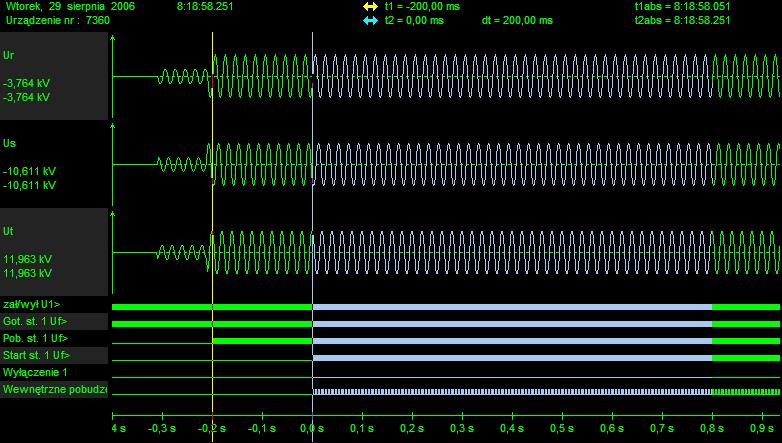Select the Ut channel label panel
This screenshot has height=443, width=782.
[54, 252]
